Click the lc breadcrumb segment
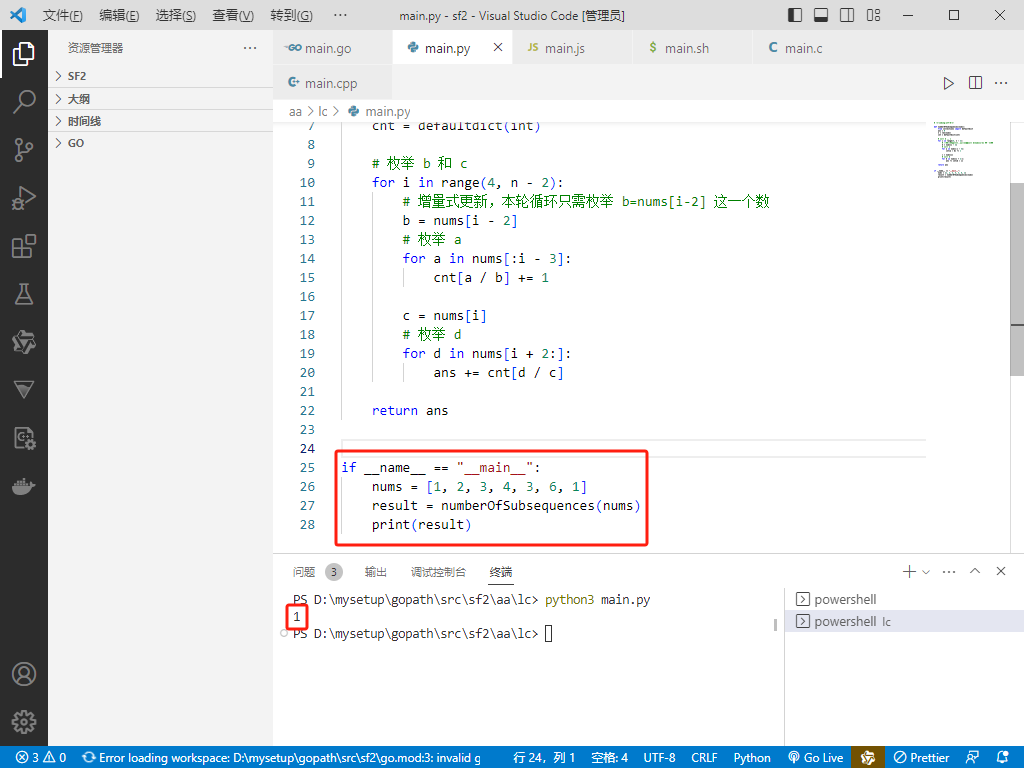Image resolution: width=1024 pixels, height=768 pixels. [323, 112]
